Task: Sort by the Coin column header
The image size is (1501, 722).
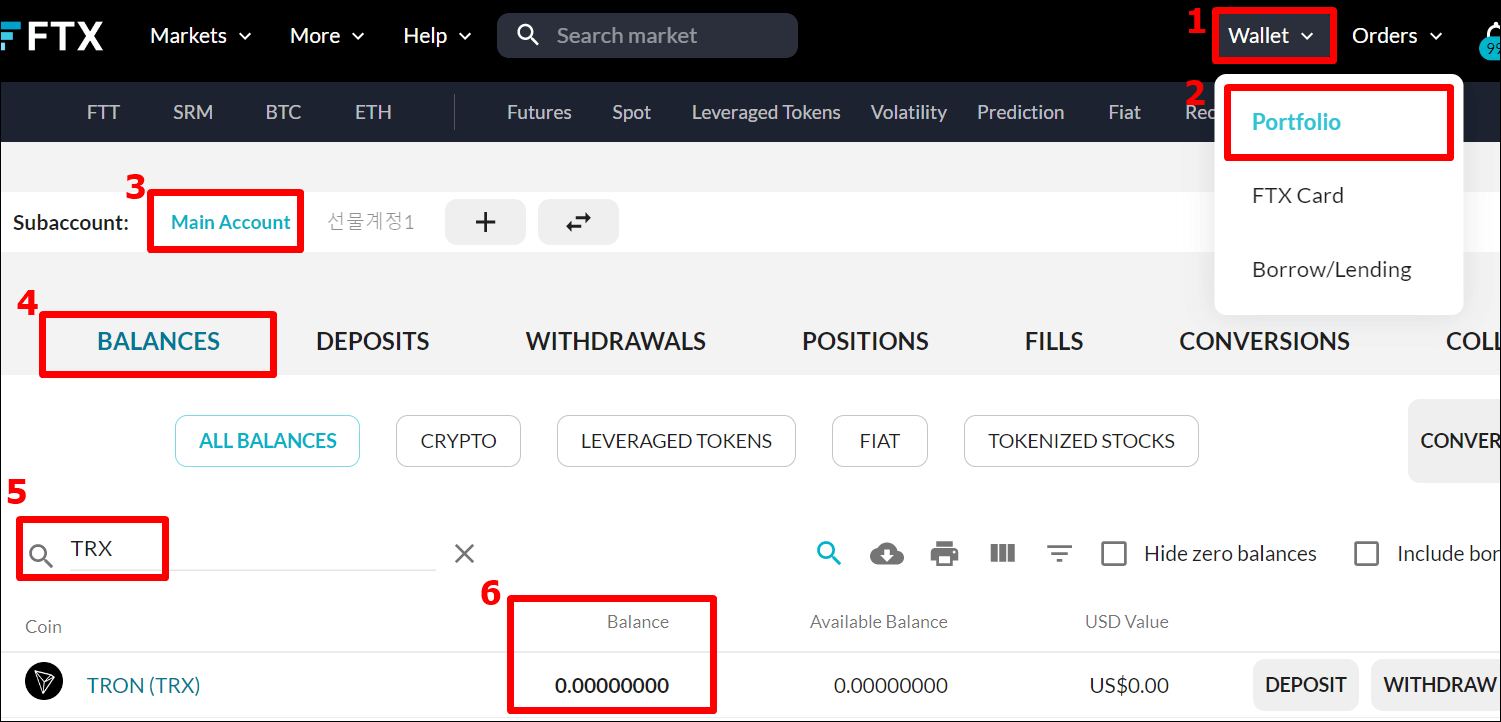Action: 43,627
